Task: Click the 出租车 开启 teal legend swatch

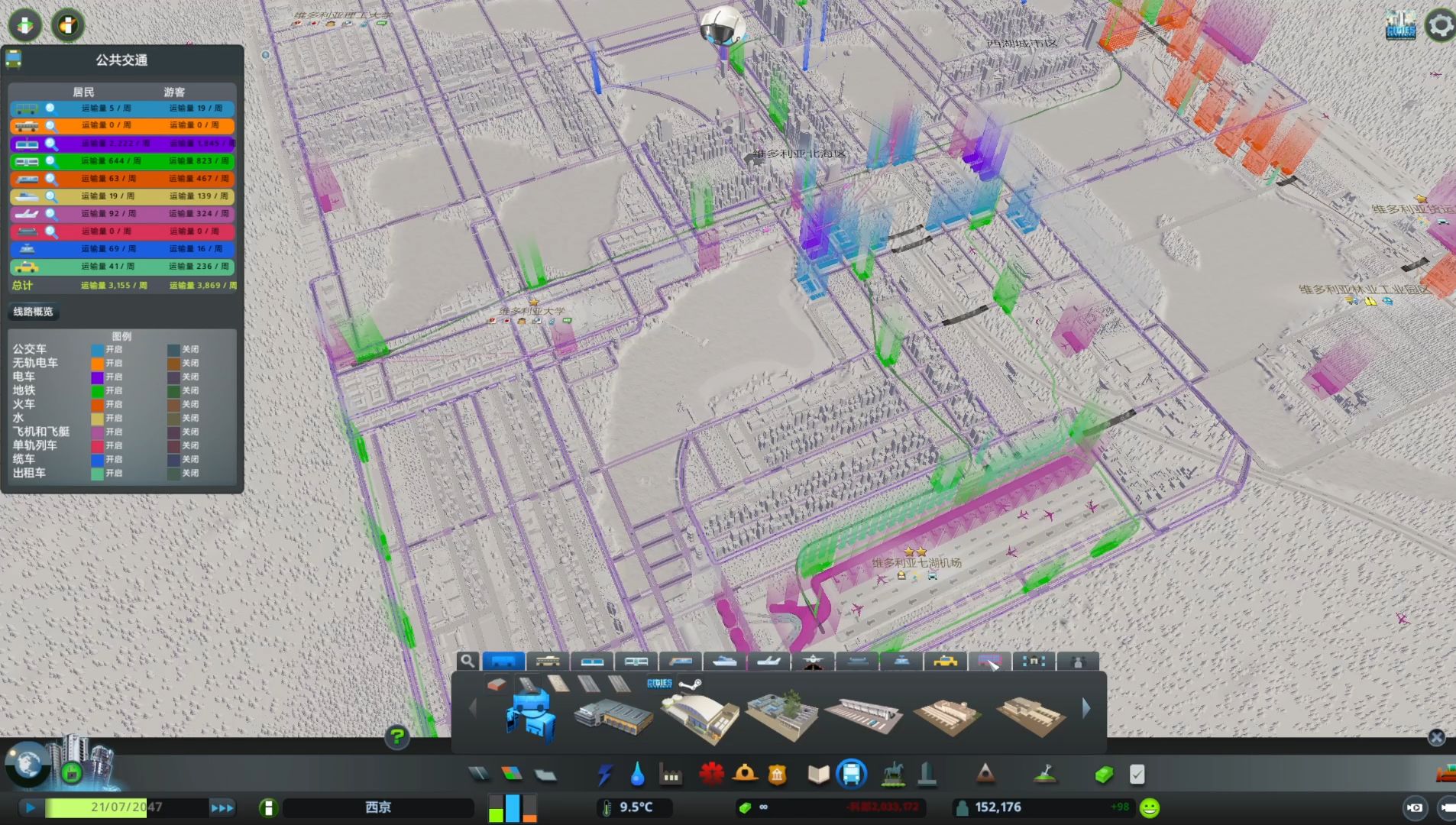Action: [97, 474]
